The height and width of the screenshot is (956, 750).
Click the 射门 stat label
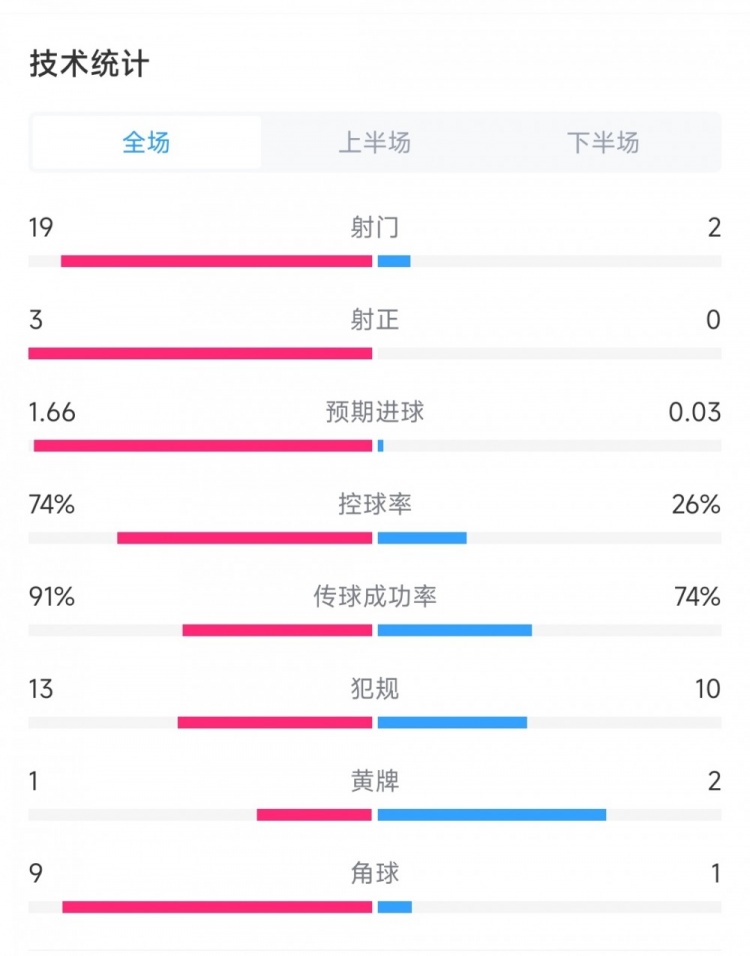(x=375, y=228)
